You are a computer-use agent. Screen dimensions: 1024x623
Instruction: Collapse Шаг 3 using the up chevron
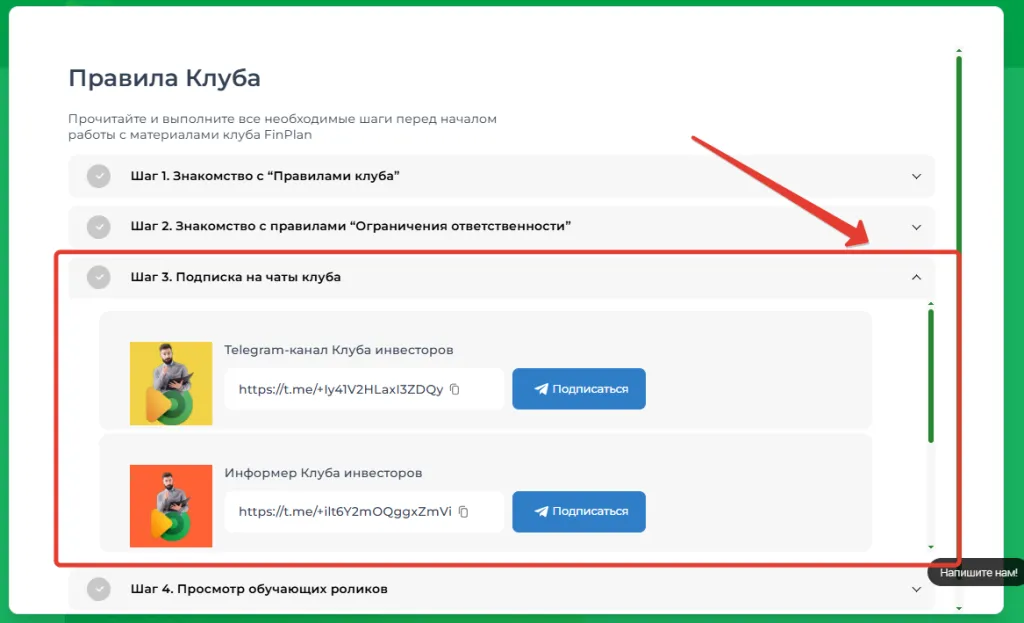tap(916, 277)
